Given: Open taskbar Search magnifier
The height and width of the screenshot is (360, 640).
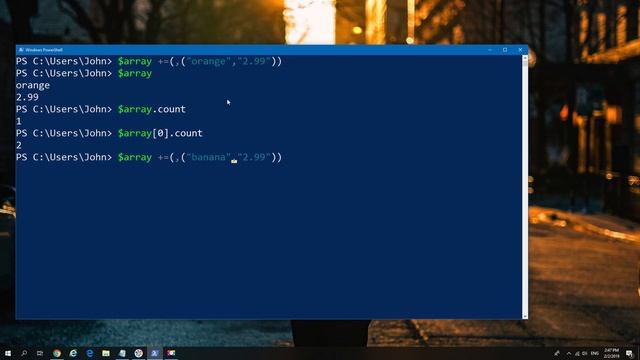Looking at the screenshot, I should coord(24,353).
